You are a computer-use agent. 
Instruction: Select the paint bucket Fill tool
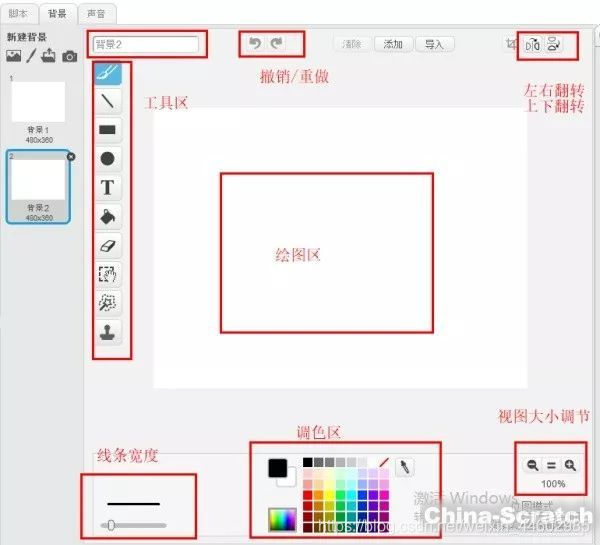[x=108, y=217]
